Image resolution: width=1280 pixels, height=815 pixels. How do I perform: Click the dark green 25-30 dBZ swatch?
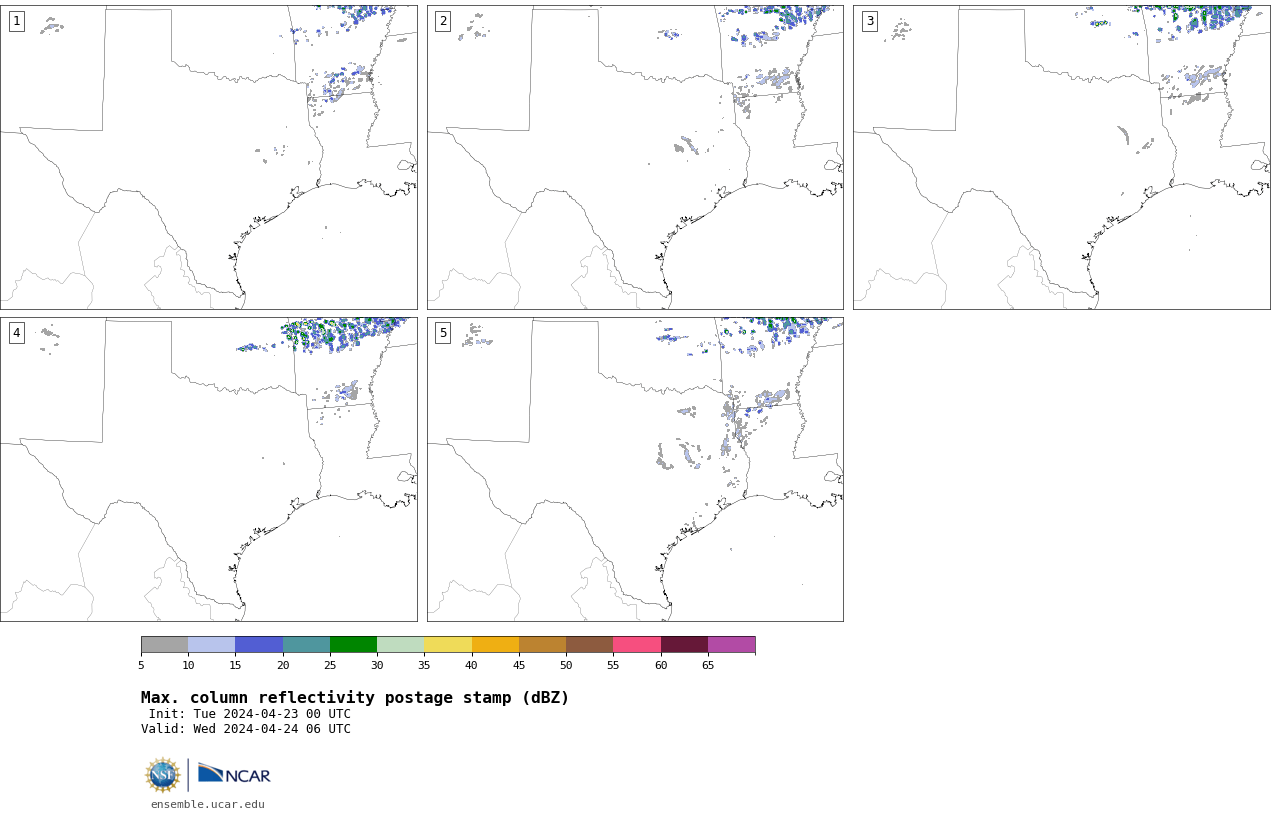pyautogui.click(x=353, y=644)
